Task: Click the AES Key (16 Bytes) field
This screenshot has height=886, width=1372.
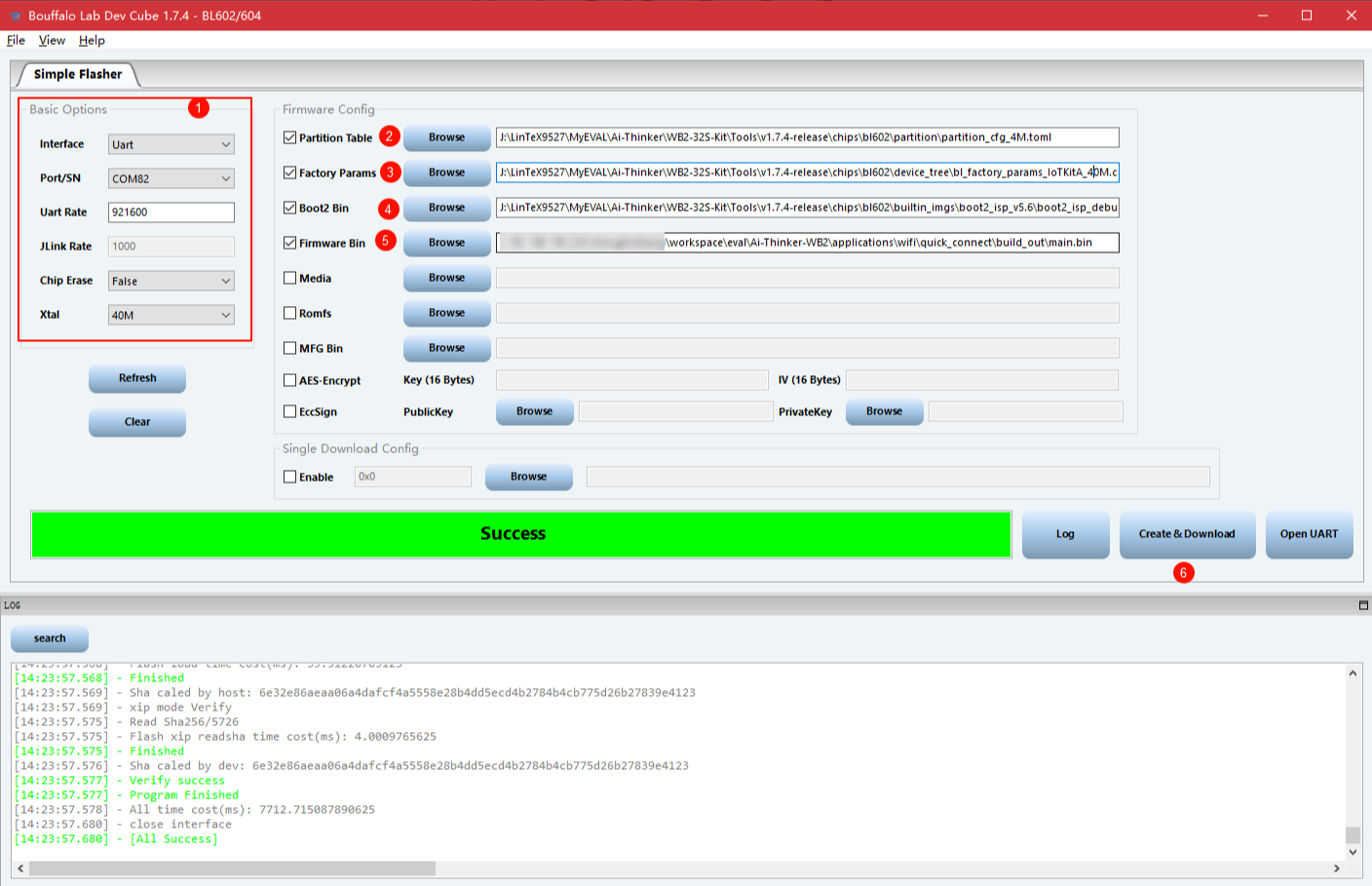Action: coord(632,380)
